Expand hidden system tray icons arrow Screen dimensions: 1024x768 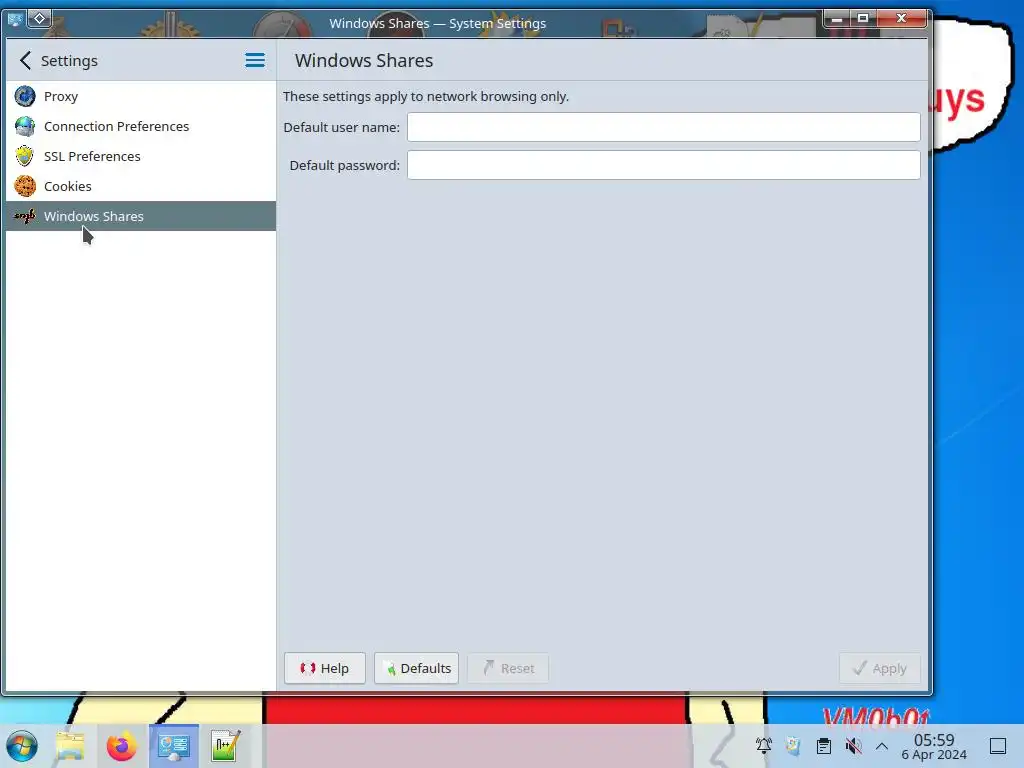tap(882, 745)
